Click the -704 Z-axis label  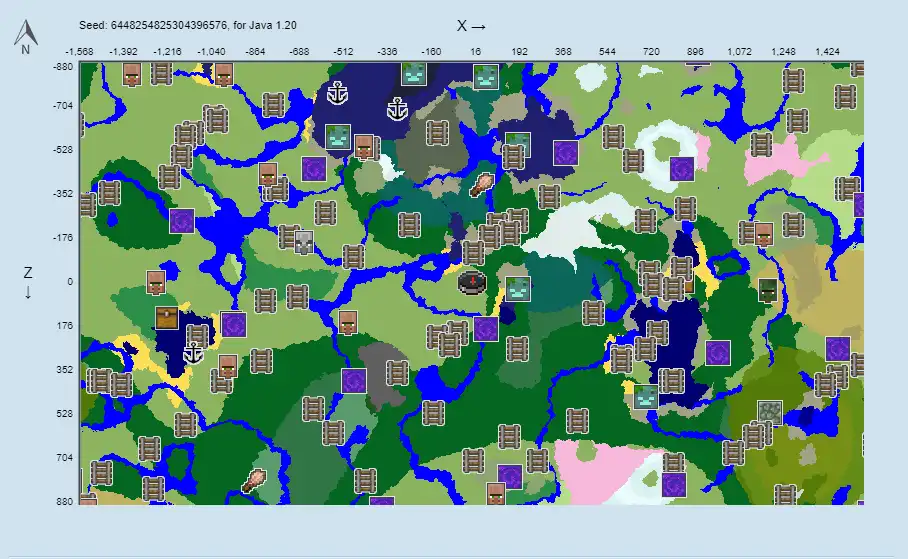click(63, 105)
